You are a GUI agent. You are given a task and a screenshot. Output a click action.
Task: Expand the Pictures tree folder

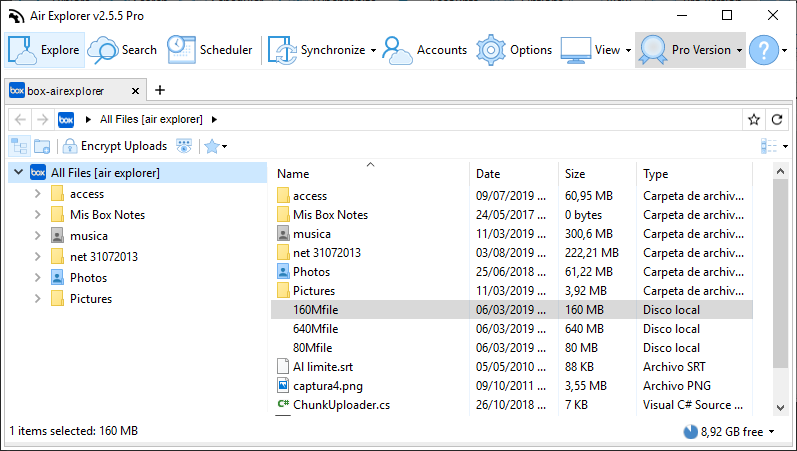coord(37,298)
